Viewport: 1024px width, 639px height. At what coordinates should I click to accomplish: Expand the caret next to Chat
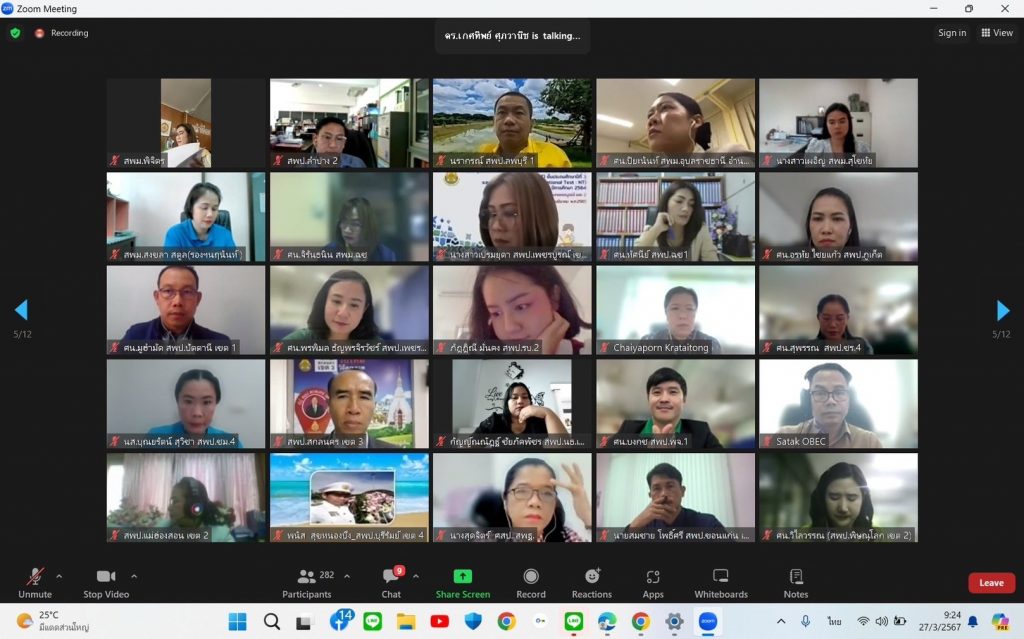(x=416, y=576)
